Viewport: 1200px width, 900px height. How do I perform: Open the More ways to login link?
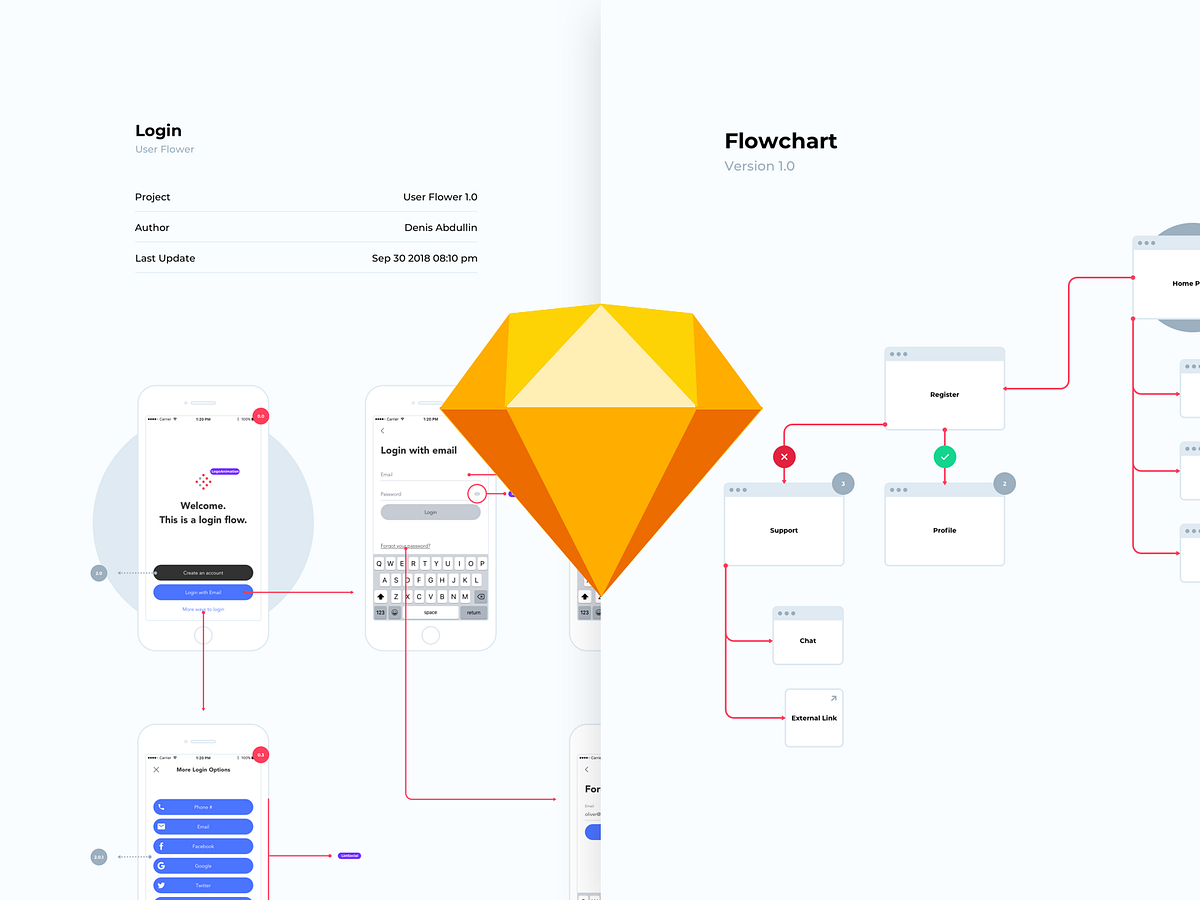pos(203,609)
